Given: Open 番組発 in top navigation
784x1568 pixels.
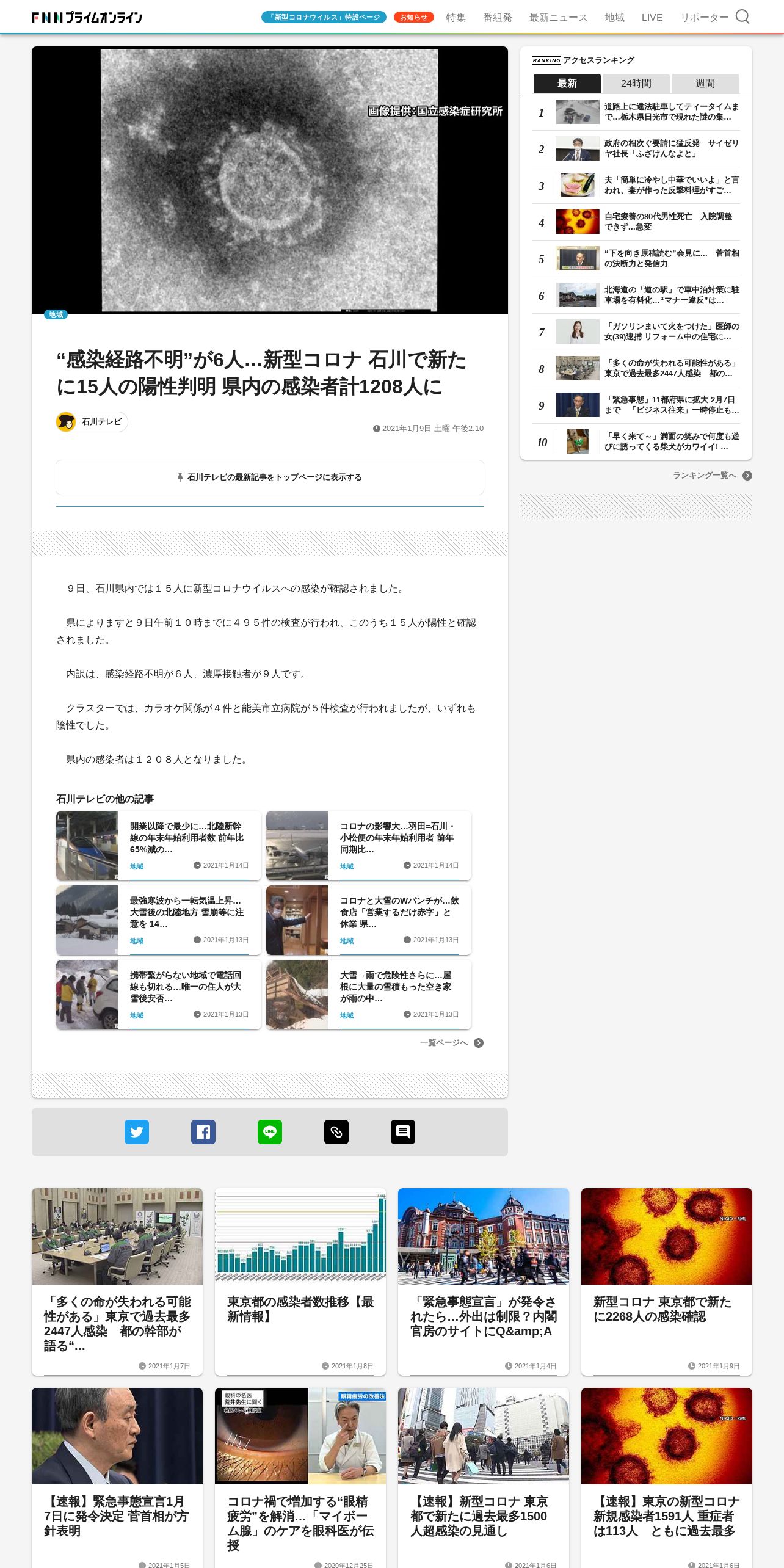Looking at the screenshot, I should point(498,17).
